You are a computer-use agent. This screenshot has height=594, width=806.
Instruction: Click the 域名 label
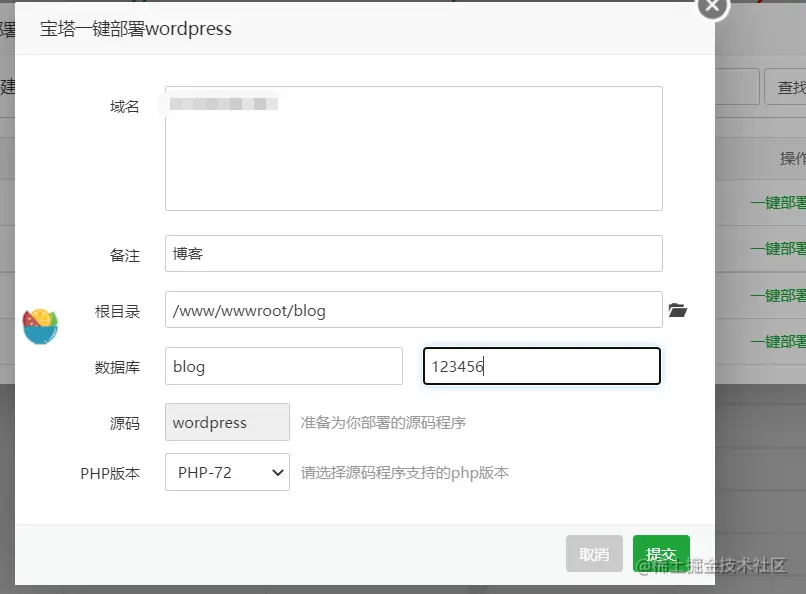tap(124, 106)
